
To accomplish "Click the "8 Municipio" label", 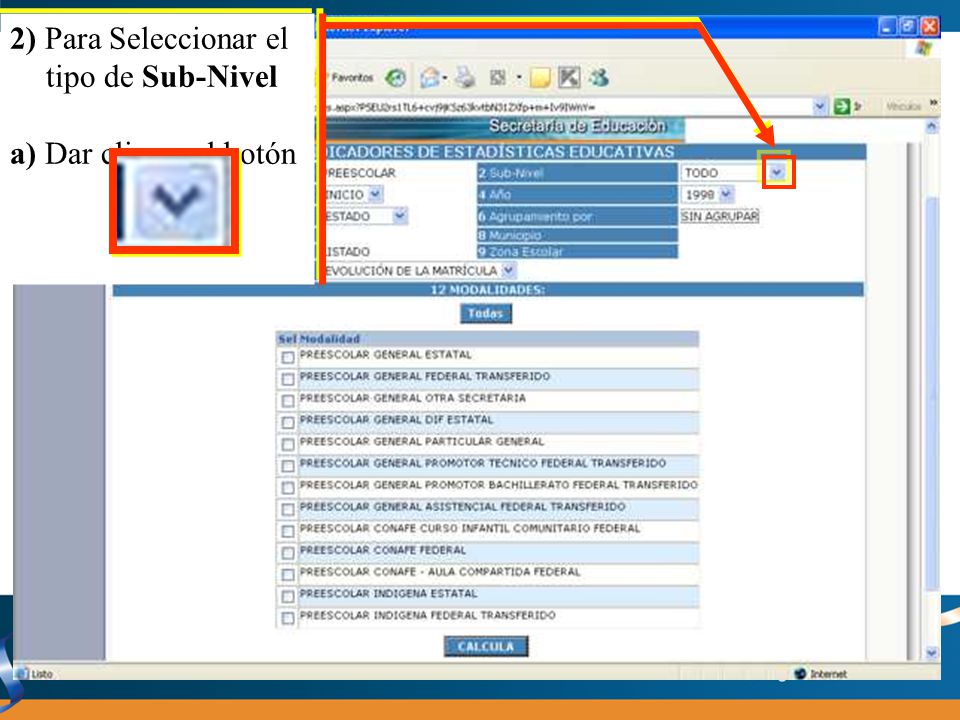I will [x=510, y=235].
